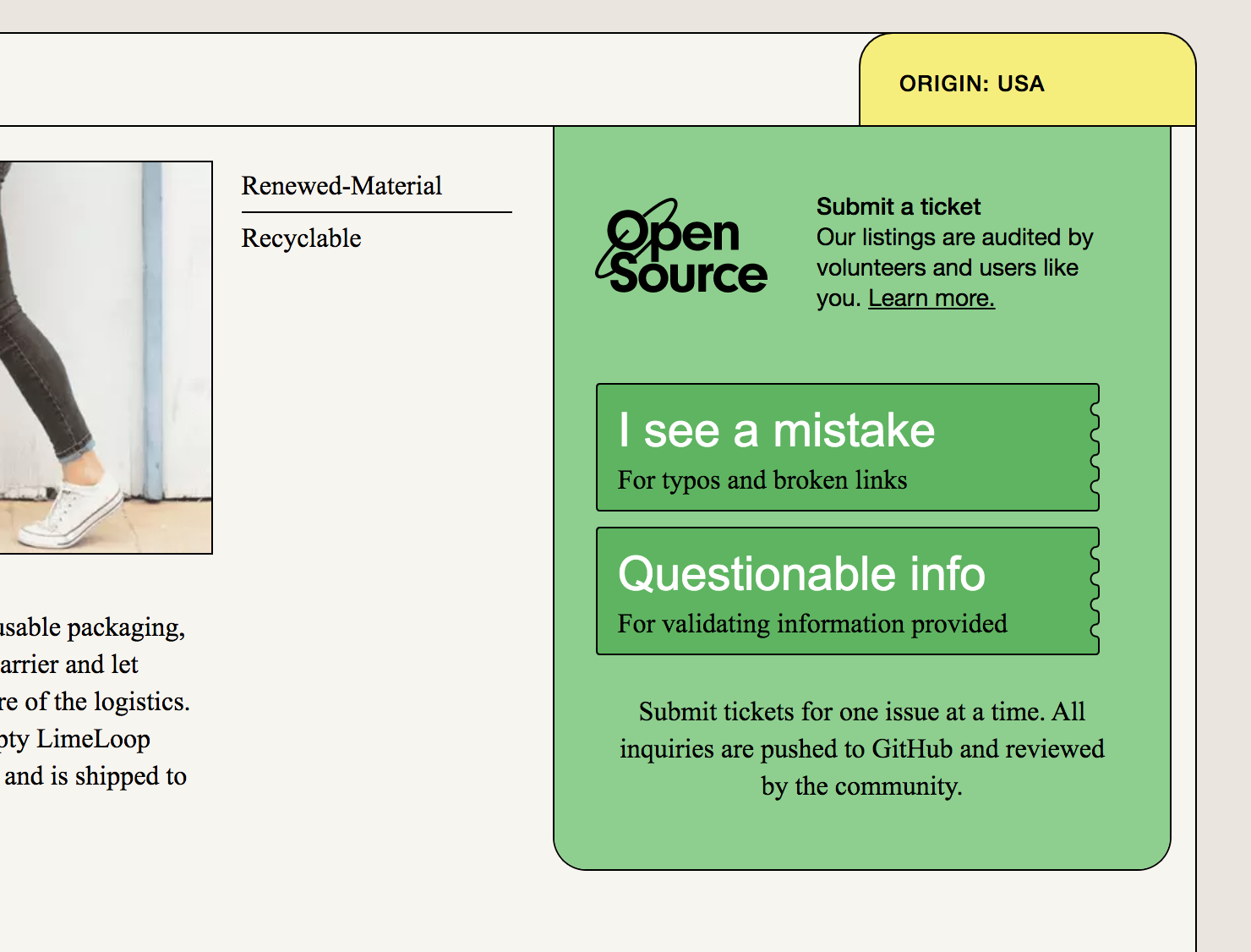Screen dimensions: 1251x952
Task: Open the product photo of sneakers
Action: click(106, 358)
